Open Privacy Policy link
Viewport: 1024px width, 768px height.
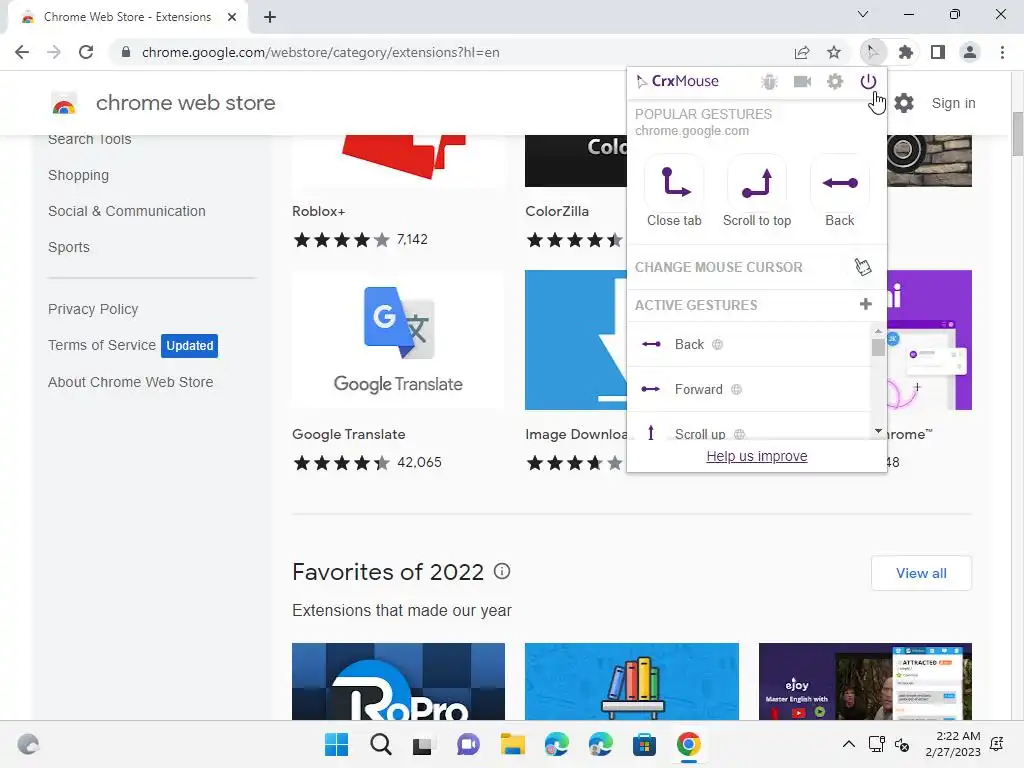coord(93,309)
